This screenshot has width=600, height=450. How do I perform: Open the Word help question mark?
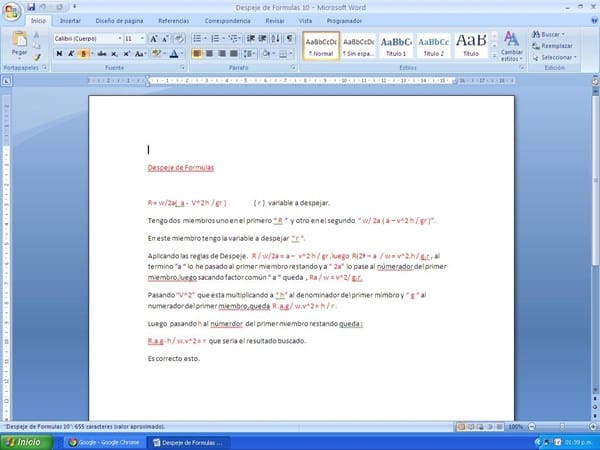pos(595,21)
